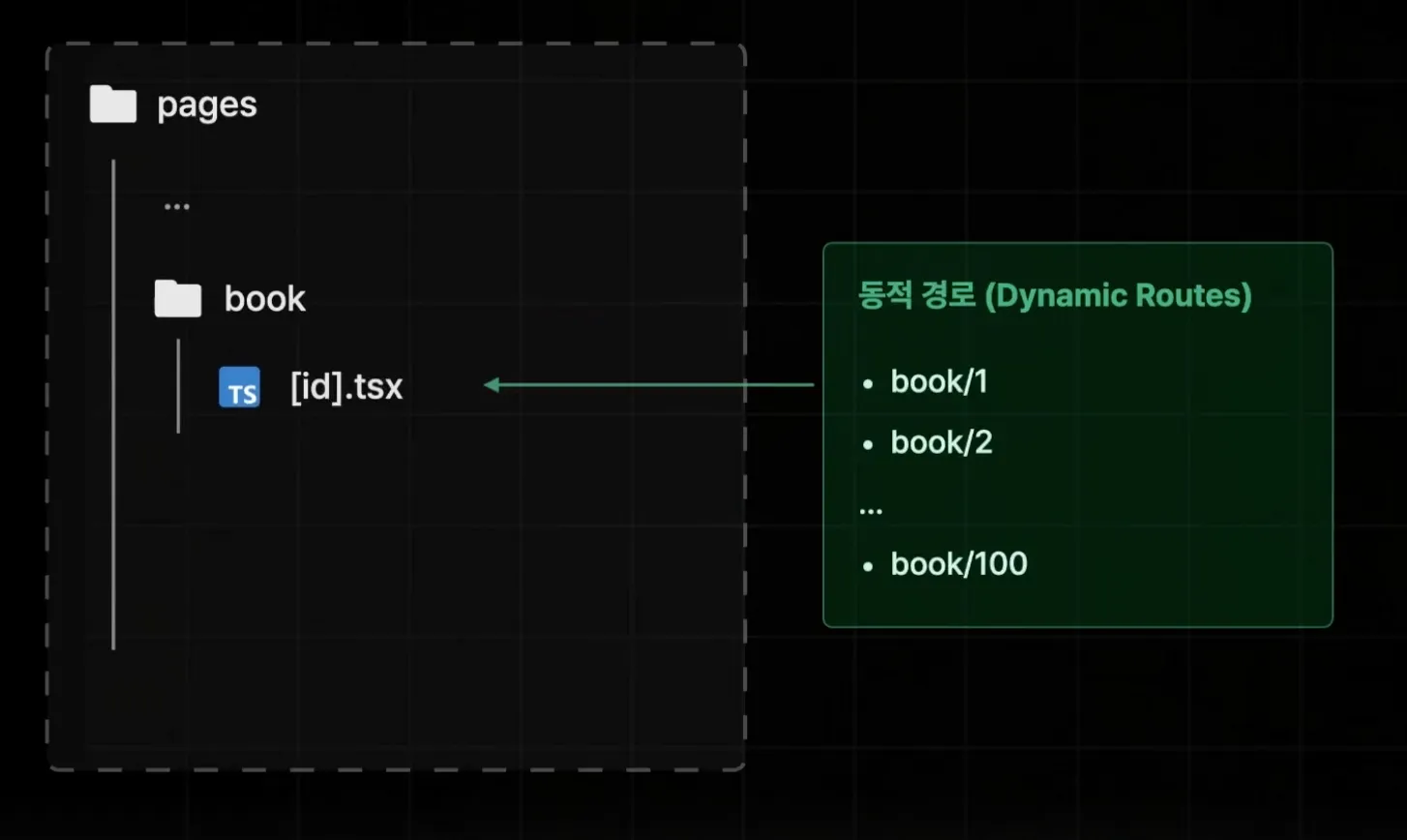Click the bullet point before book/1
Viewport: 1407px width, 840px height.
[868, 384]
